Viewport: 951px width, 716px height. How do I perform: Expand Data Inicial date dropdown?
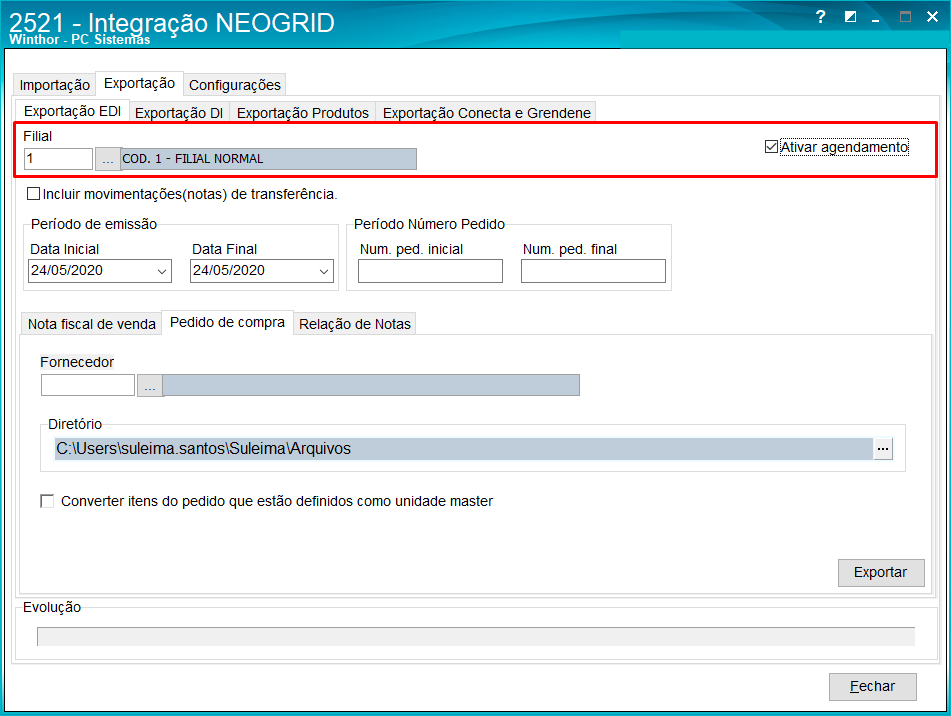pyautogui.click(x=161, y=271)
